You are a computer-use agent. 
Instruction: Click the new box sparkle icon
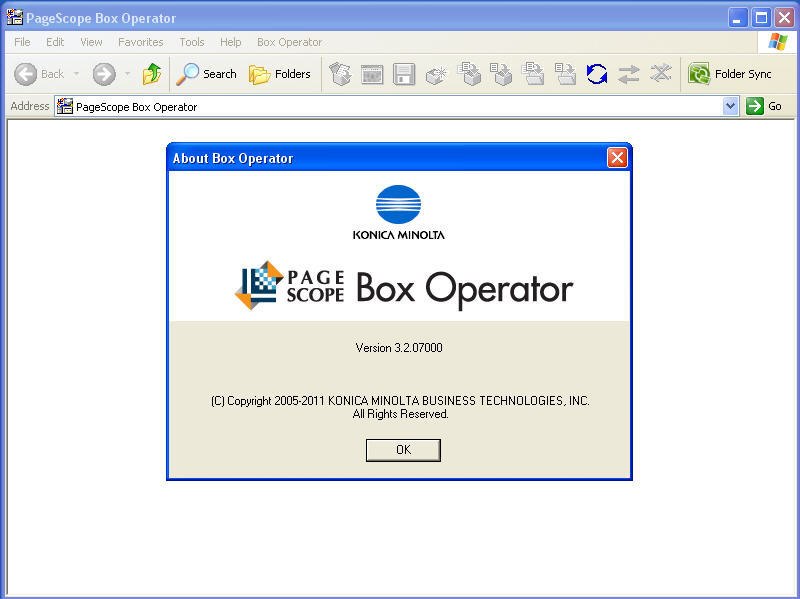coord(436,75)
